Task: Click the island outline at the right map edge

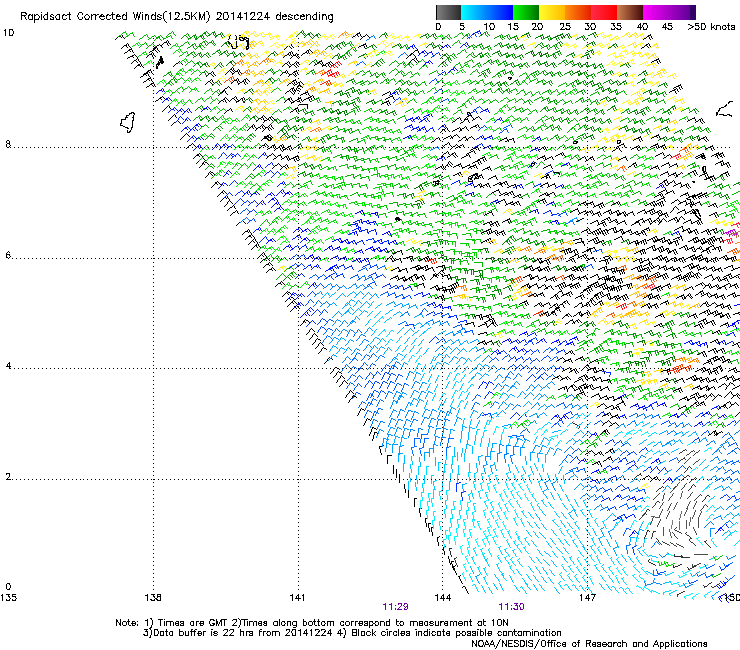Action: click(x=724, y=109)
